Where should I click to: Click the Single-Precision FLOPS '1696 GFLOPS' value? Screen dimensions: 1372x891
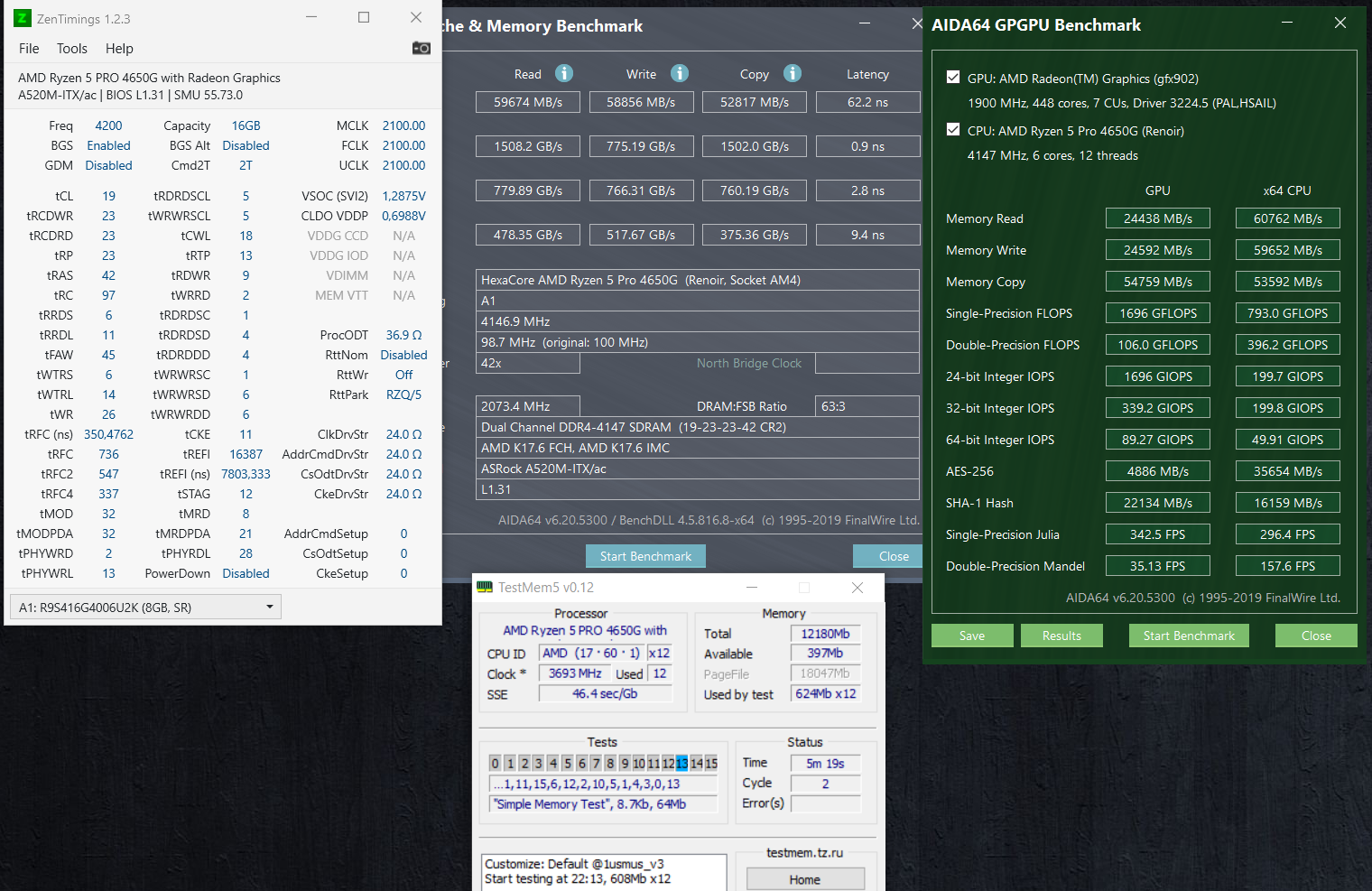point(1158,313)
